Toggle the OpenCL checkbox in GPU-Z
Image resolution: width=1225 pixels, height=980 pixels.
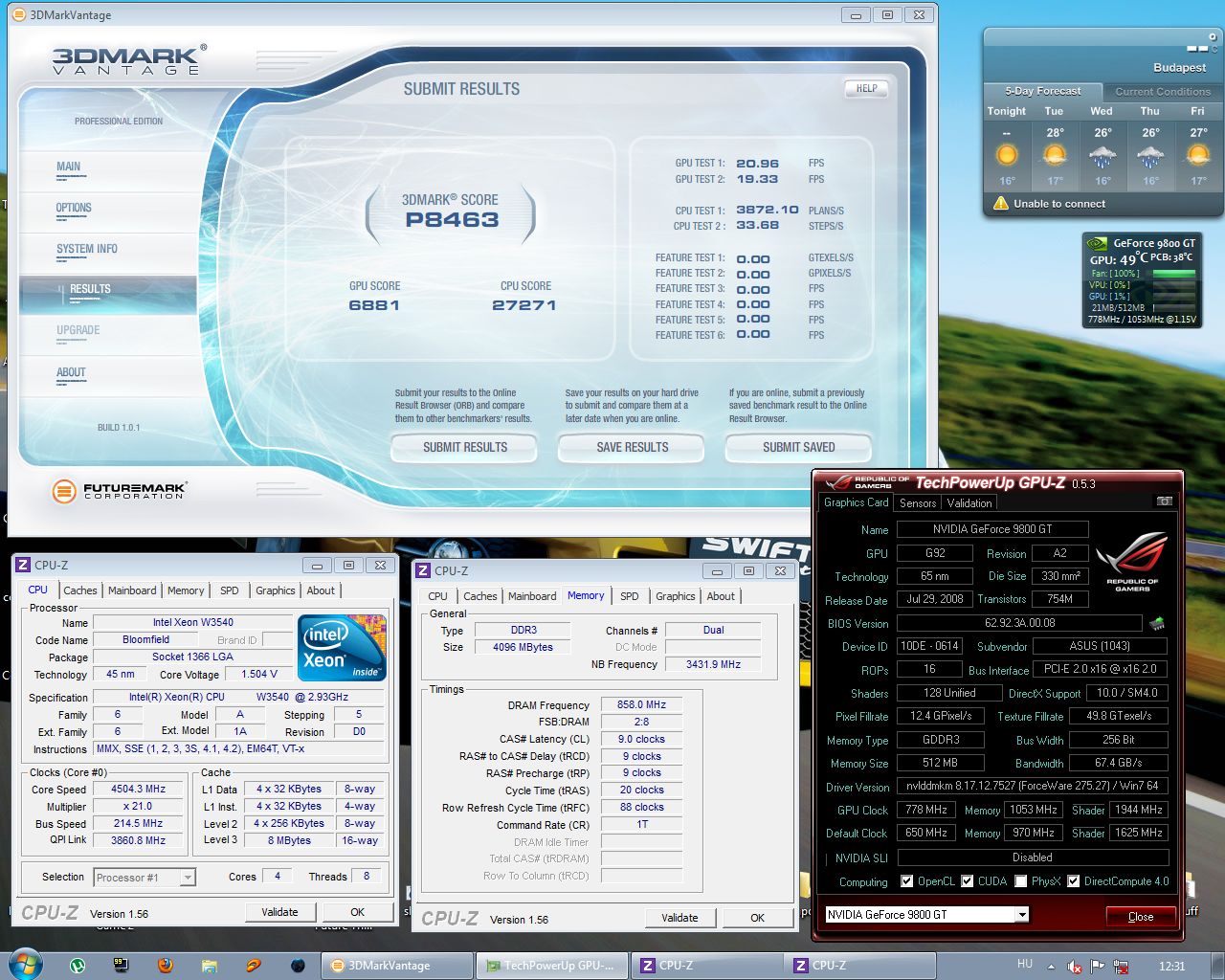[x=906, y=881]
